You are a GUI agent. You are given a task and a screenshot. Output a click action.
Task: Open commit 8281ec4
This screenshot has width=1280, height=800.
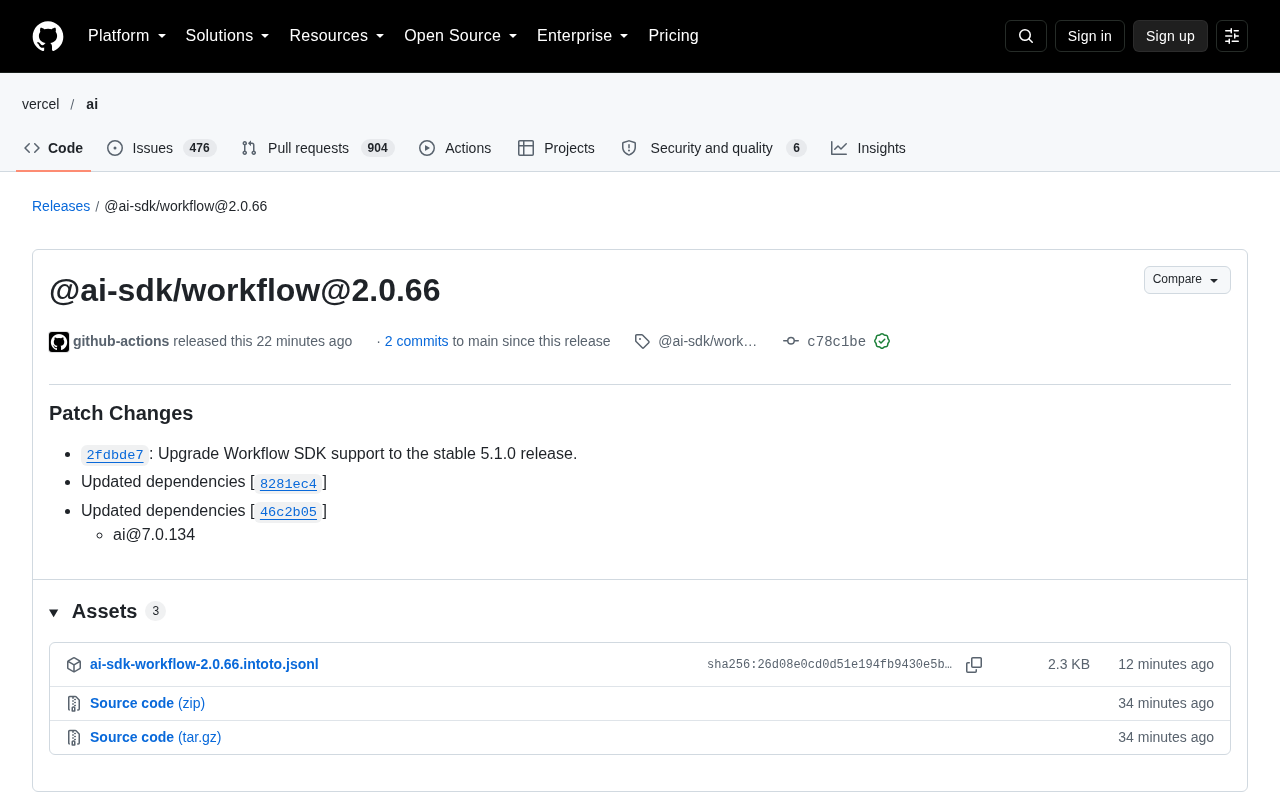click(x=288, y=484)
